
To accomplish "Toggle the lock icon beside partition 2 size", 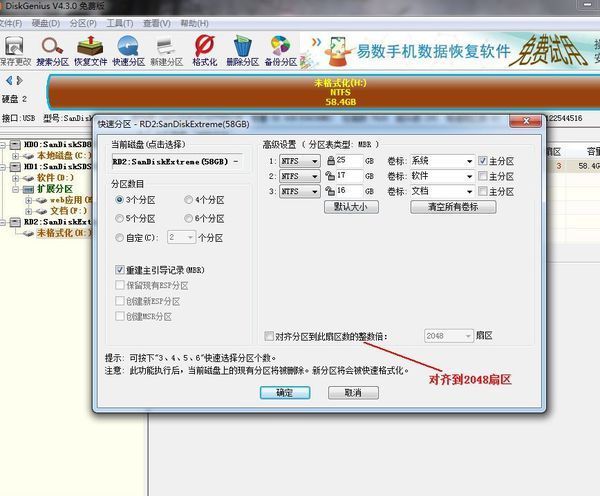I will point(330,176).
